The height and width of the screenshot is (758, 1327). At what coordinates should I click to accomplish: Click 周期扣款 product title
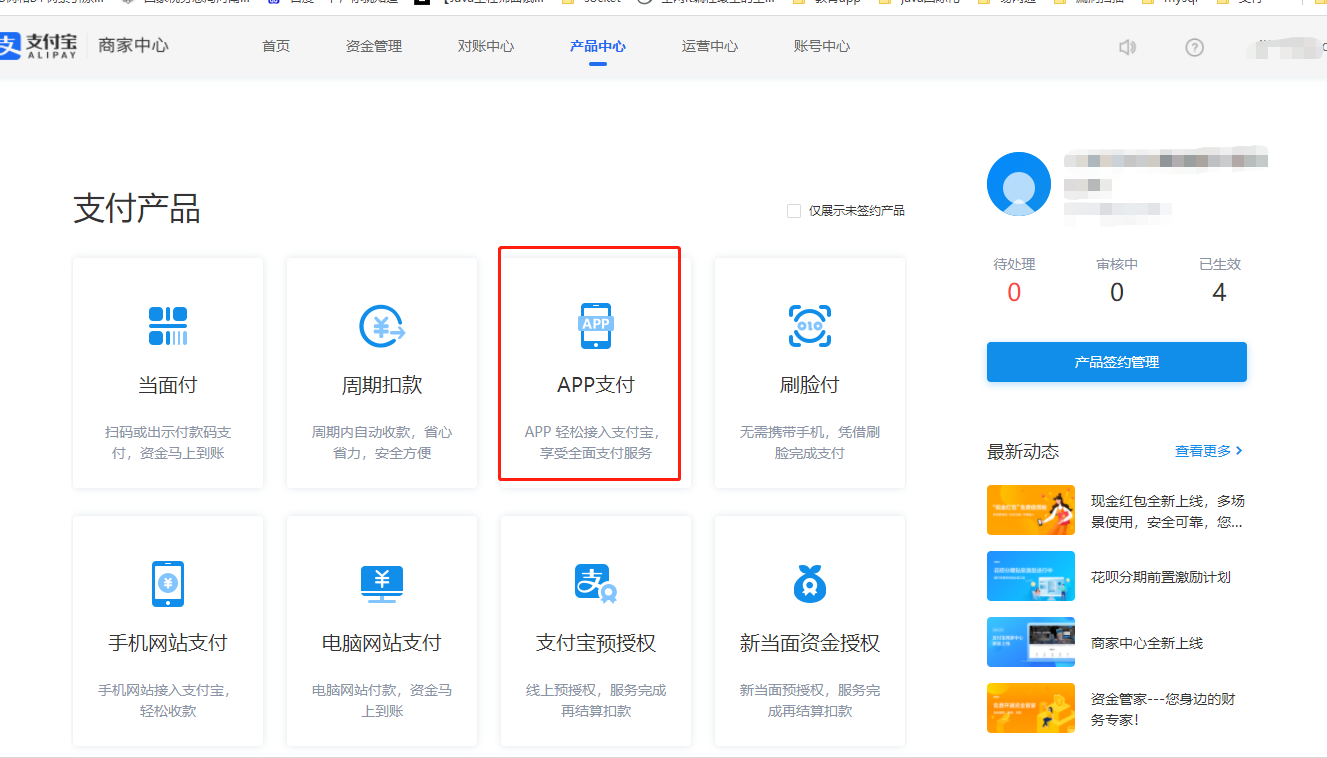point(382,385)
